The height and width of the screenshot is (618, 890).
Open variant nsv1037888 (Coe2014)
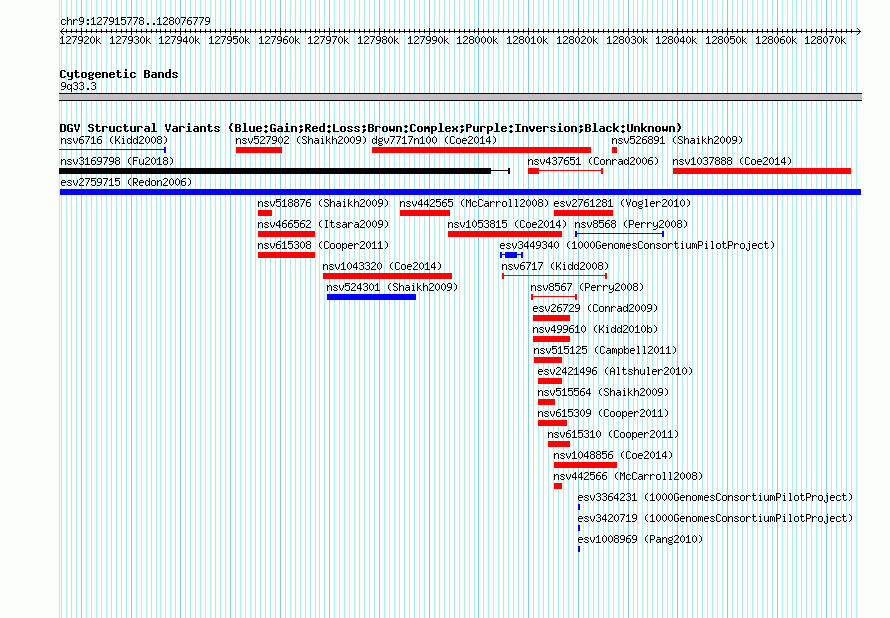point(732,161)
